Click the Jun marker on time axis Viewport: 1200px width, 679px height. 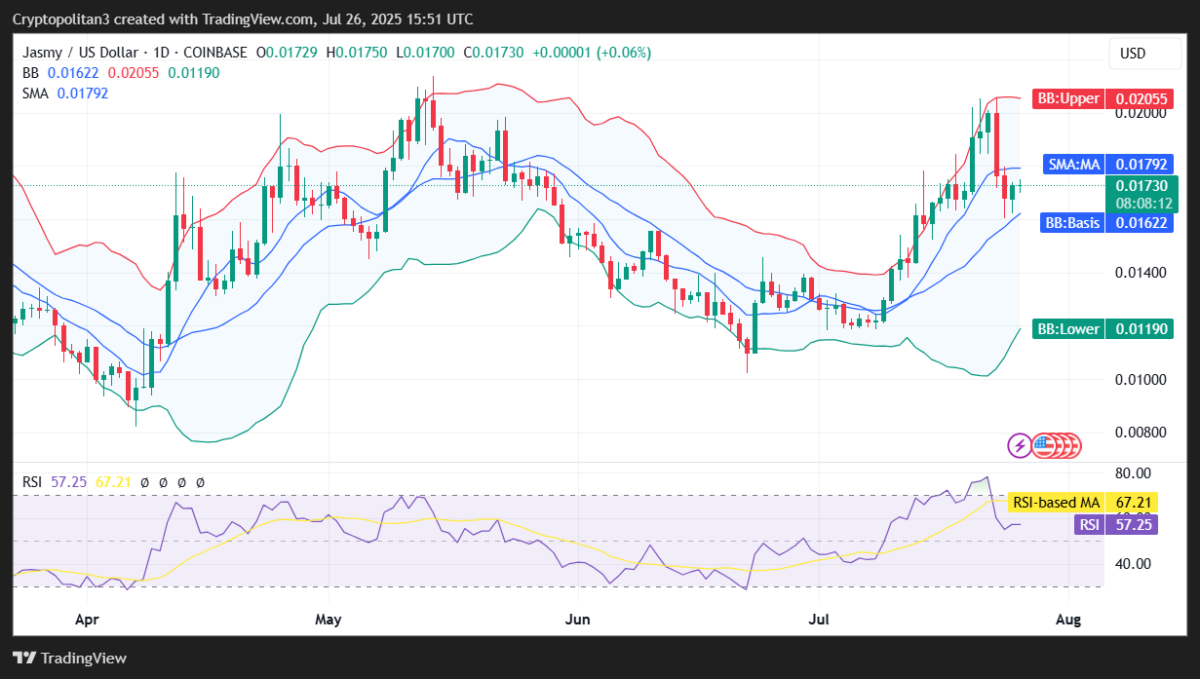(577, 620)
